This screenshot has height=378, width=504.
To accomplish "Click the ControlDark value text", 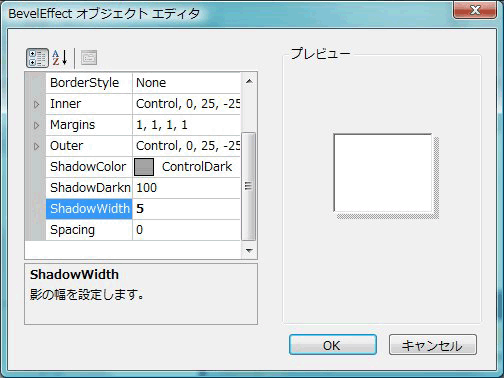I will (197, 167).
